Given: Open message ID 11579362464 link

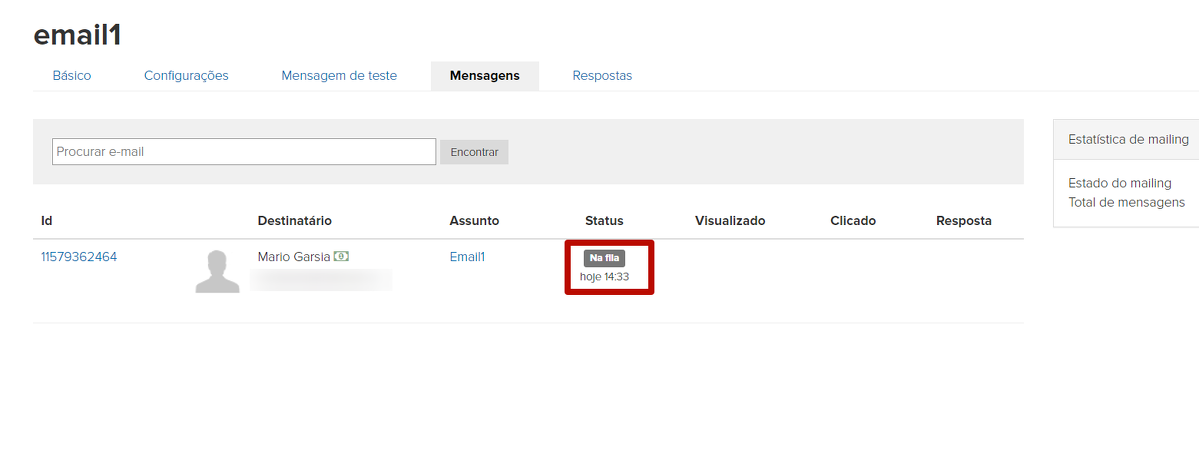Looking at the screenshot, I should tap(79, 257).
